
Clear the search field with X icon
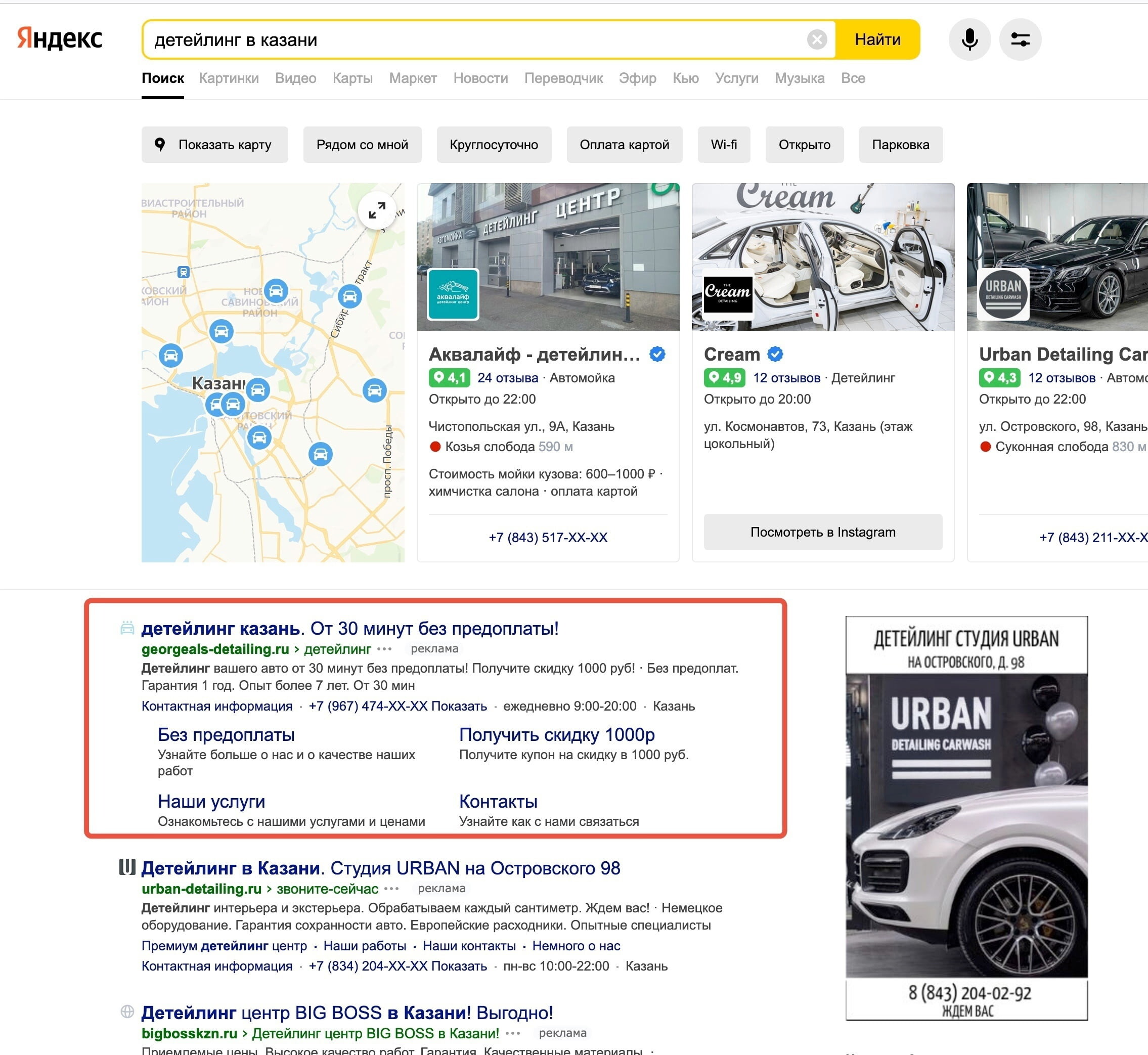(x=816, y=39)
